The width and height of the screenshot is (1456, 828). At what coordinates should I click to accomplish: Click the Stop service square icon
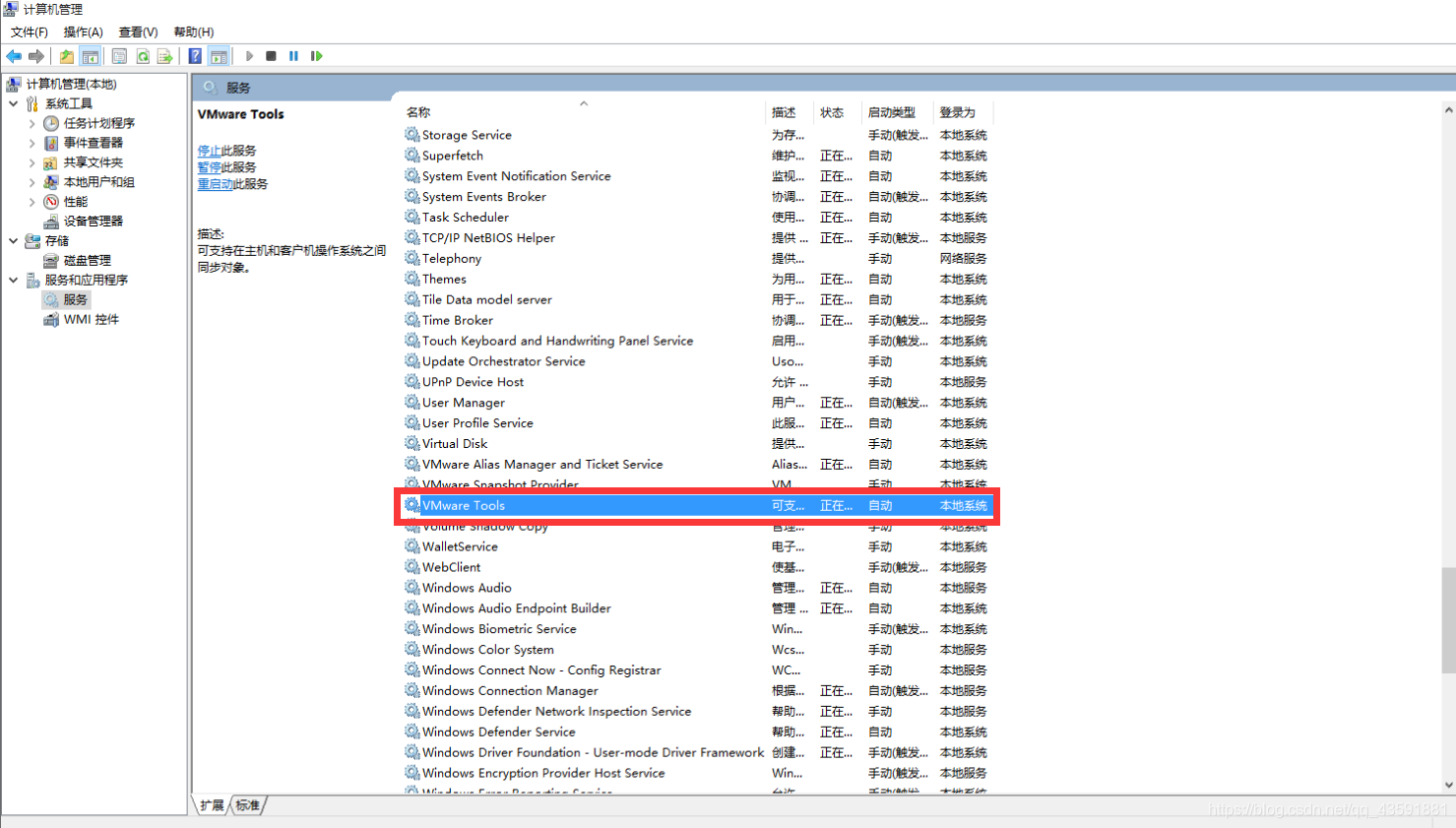pos(271,56)
